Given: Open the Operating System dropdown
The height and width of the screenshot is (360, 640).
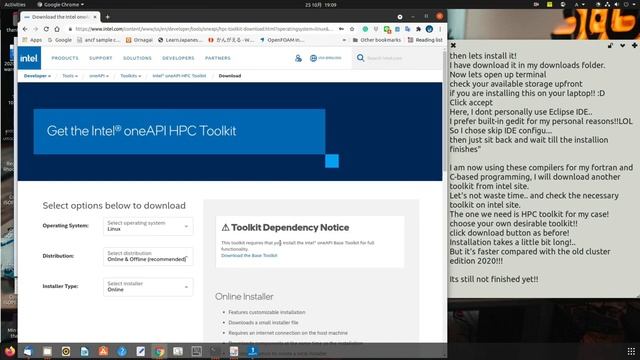Looking at the screenshot, I should (x=148, y=226).
